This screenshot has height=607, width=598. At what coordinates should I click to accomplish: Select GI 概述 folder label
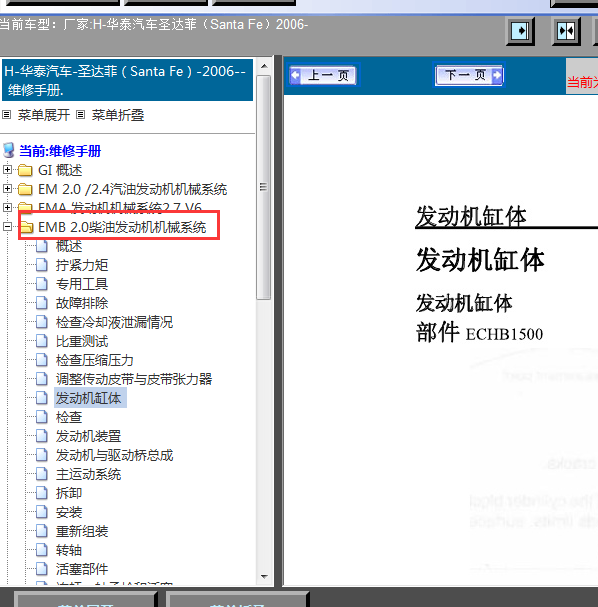tap(60, 170)
